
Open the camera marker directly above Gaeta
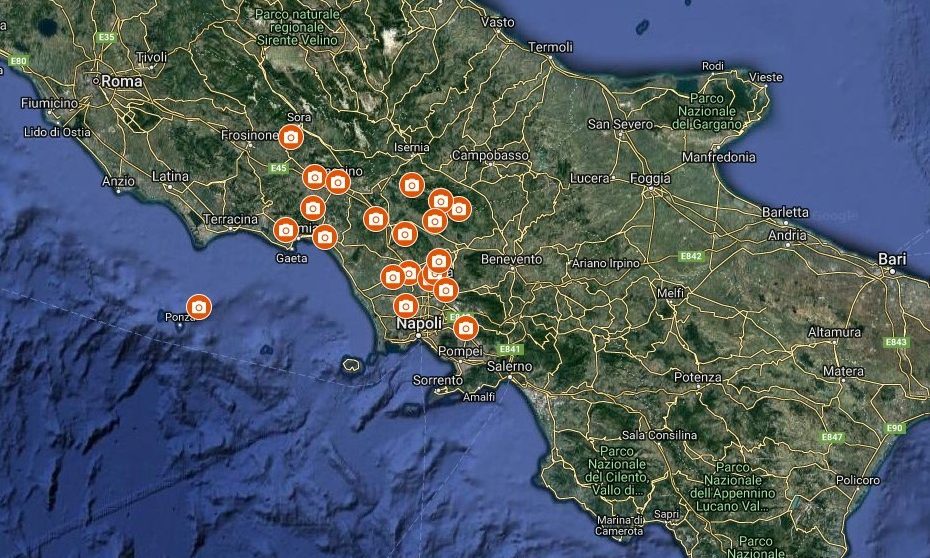coord(285,230)
